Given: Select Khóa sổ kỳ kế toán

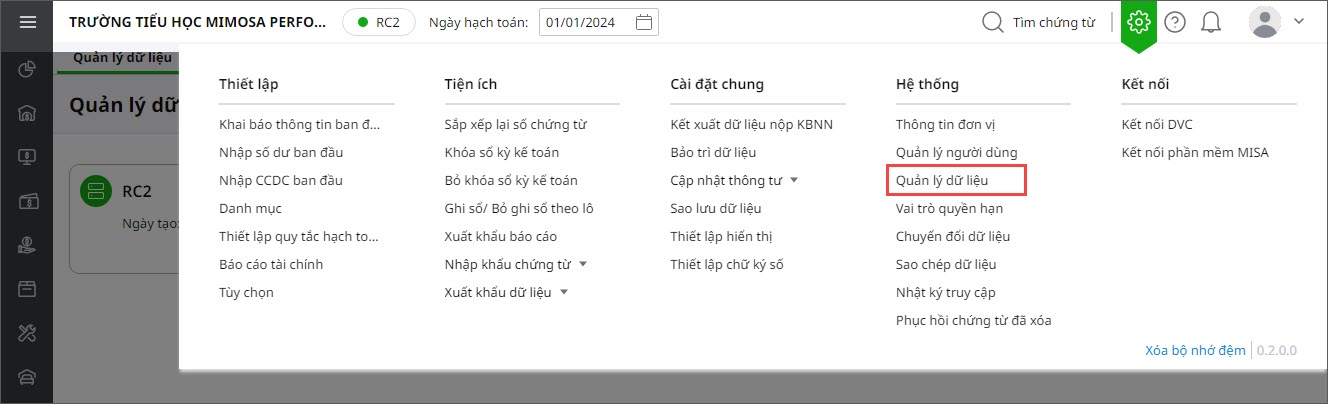Looking at the screenshot, I should click(x=502, y=153).
